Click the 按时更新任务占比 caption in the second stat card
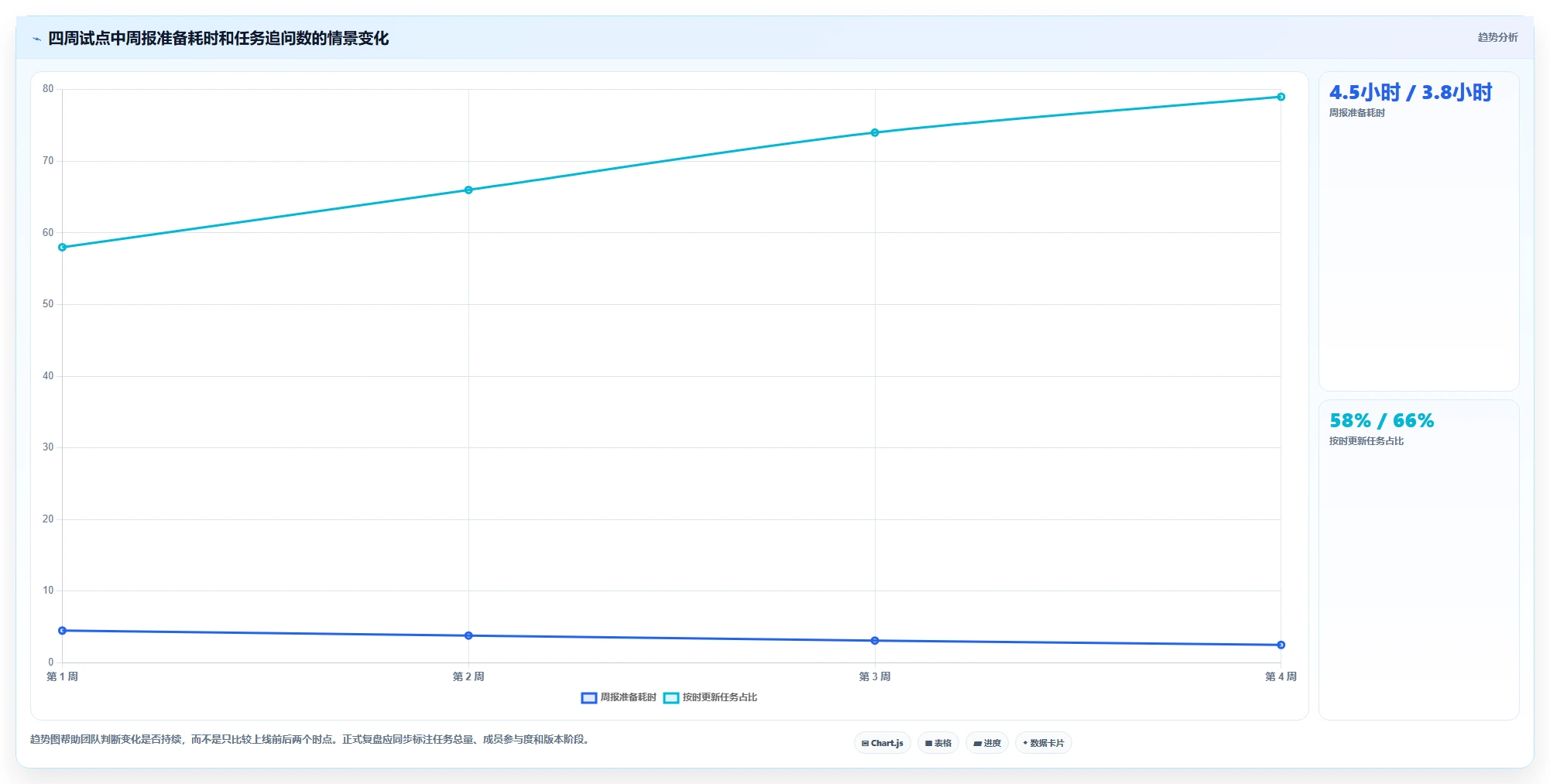The width and height of the screenshot is (1550, 784). point(1366,441)
